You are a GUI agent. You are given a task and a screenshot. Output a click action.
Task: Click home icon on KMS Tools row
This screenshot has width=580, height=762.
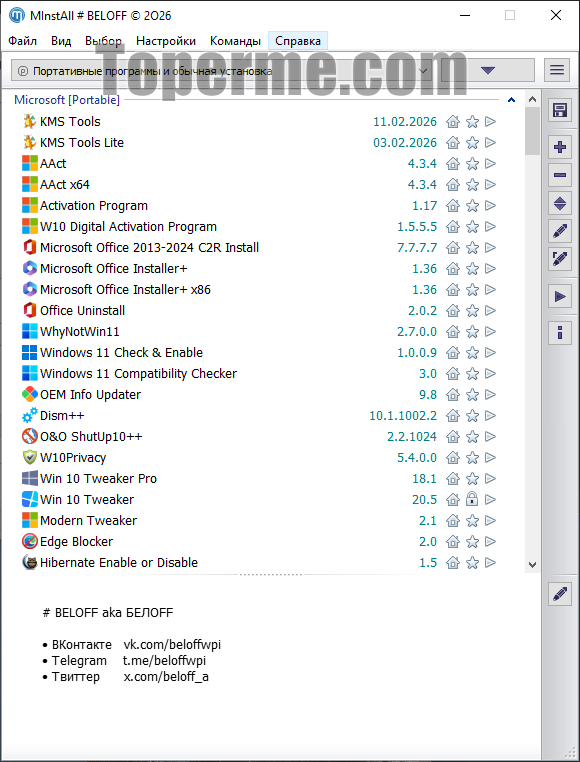click(453, 121)
